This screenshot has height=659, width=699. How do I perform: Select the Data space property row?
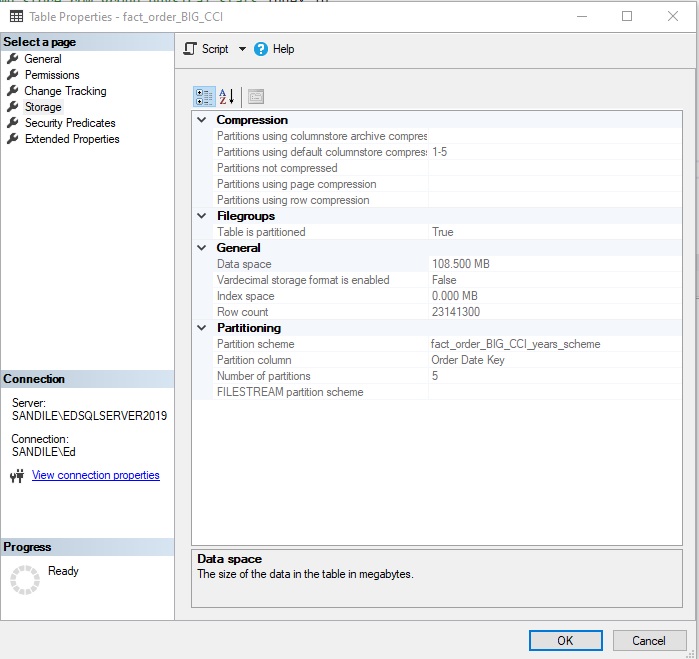click(x=447, y=264)
